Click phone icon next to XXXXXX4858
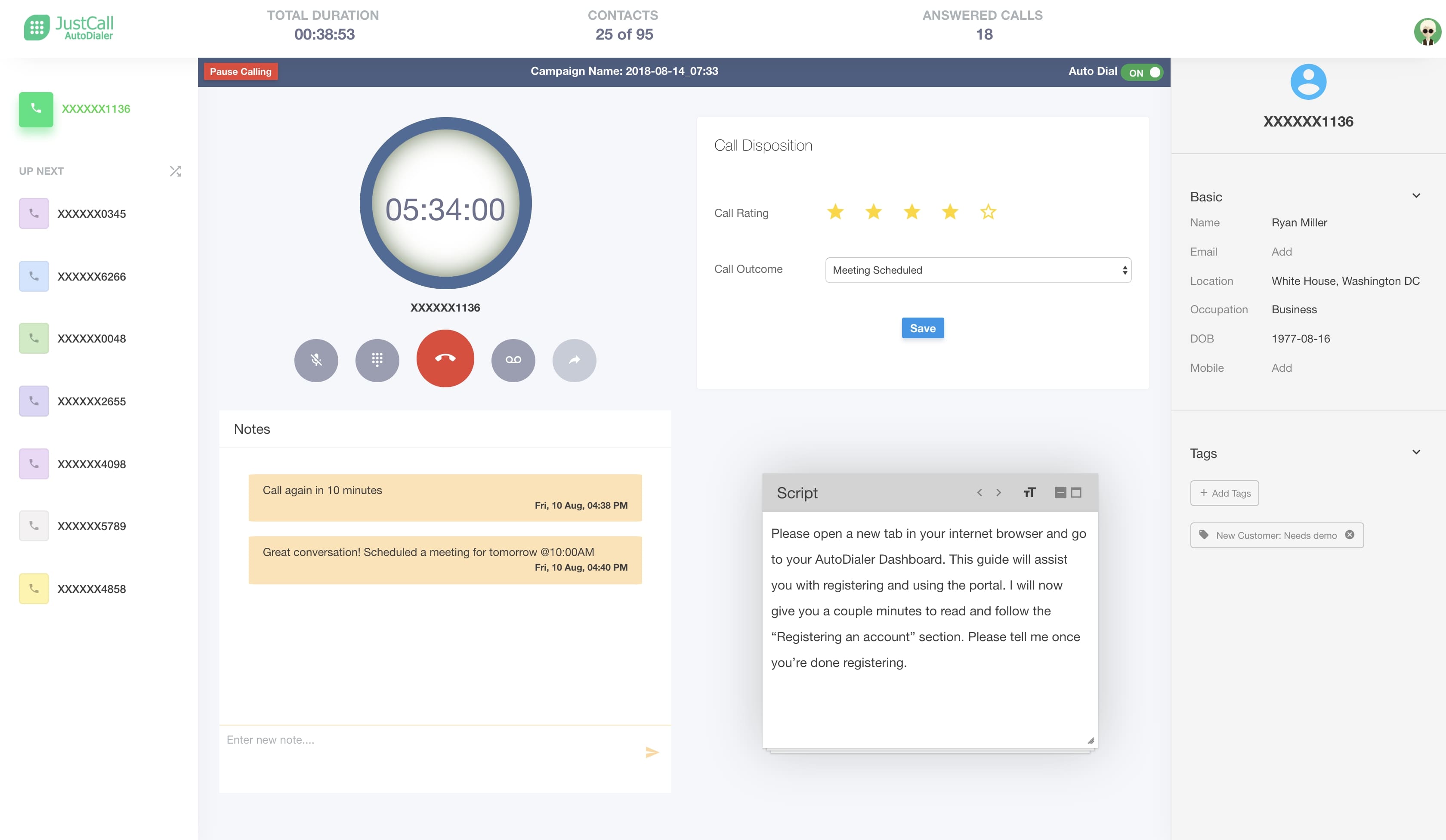 click(x=34, y=589)
